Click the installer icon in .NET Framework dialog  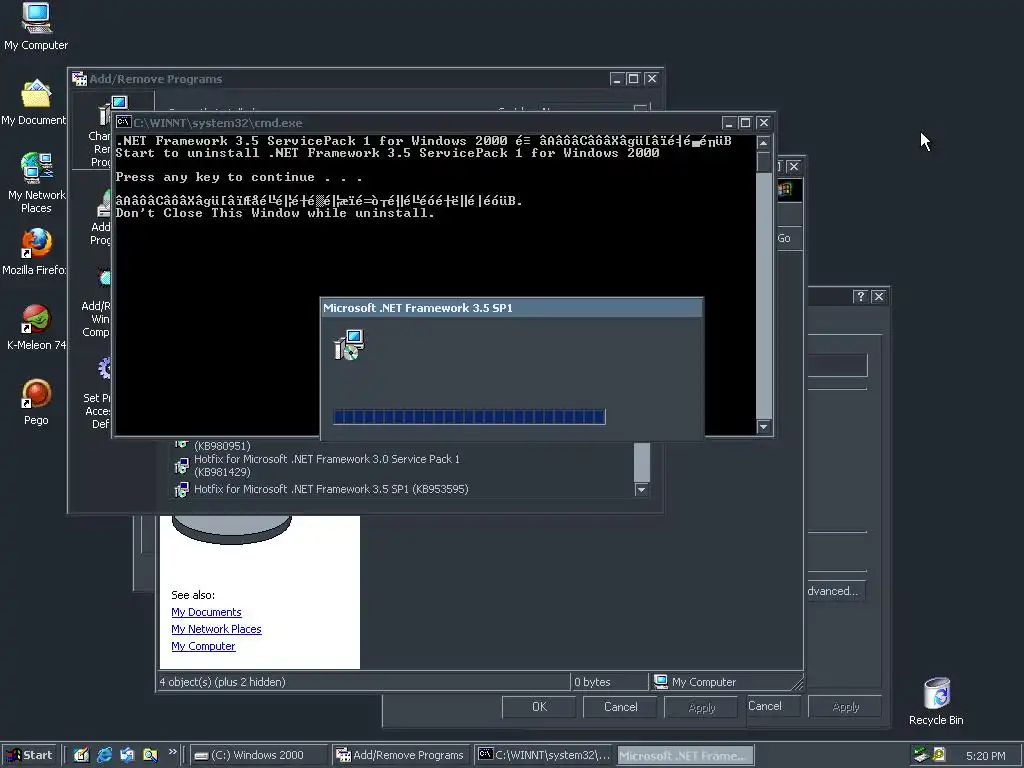click(349, 345)
